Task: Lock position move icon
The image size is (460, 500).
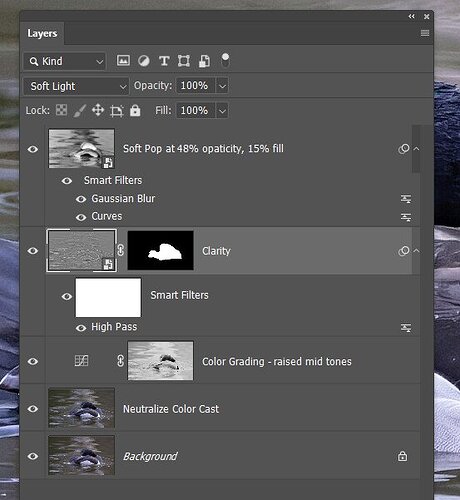Action: point(98,110)
